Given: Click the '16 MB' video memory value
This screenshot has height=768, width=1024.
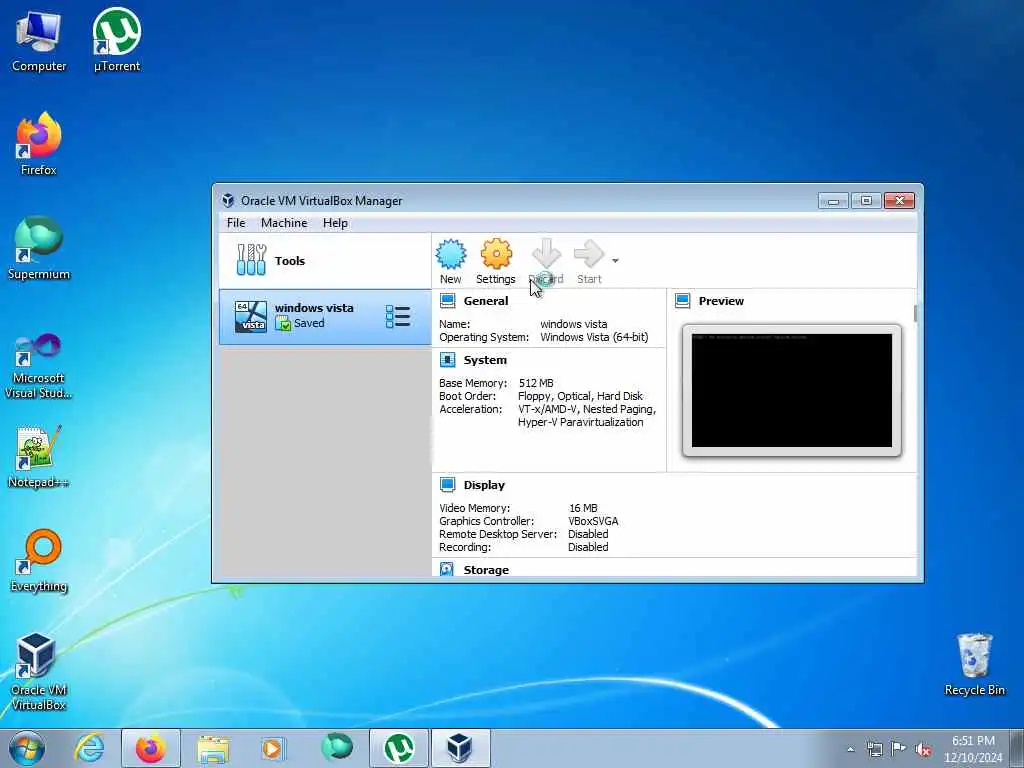Looking at the screenshot, I should point(583,508).
